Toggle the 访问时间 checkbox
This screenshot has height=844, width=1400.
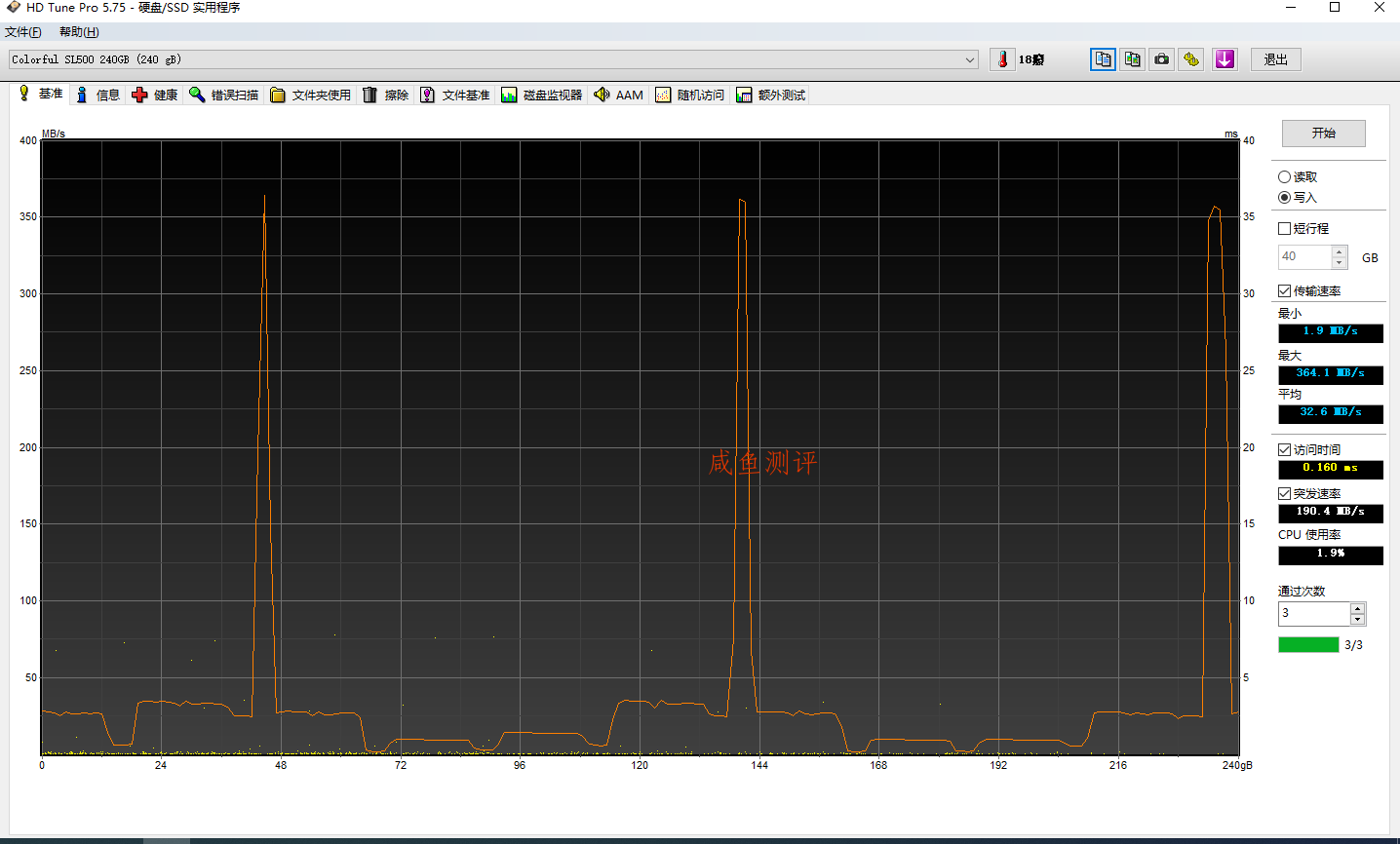click(1284, 450)
